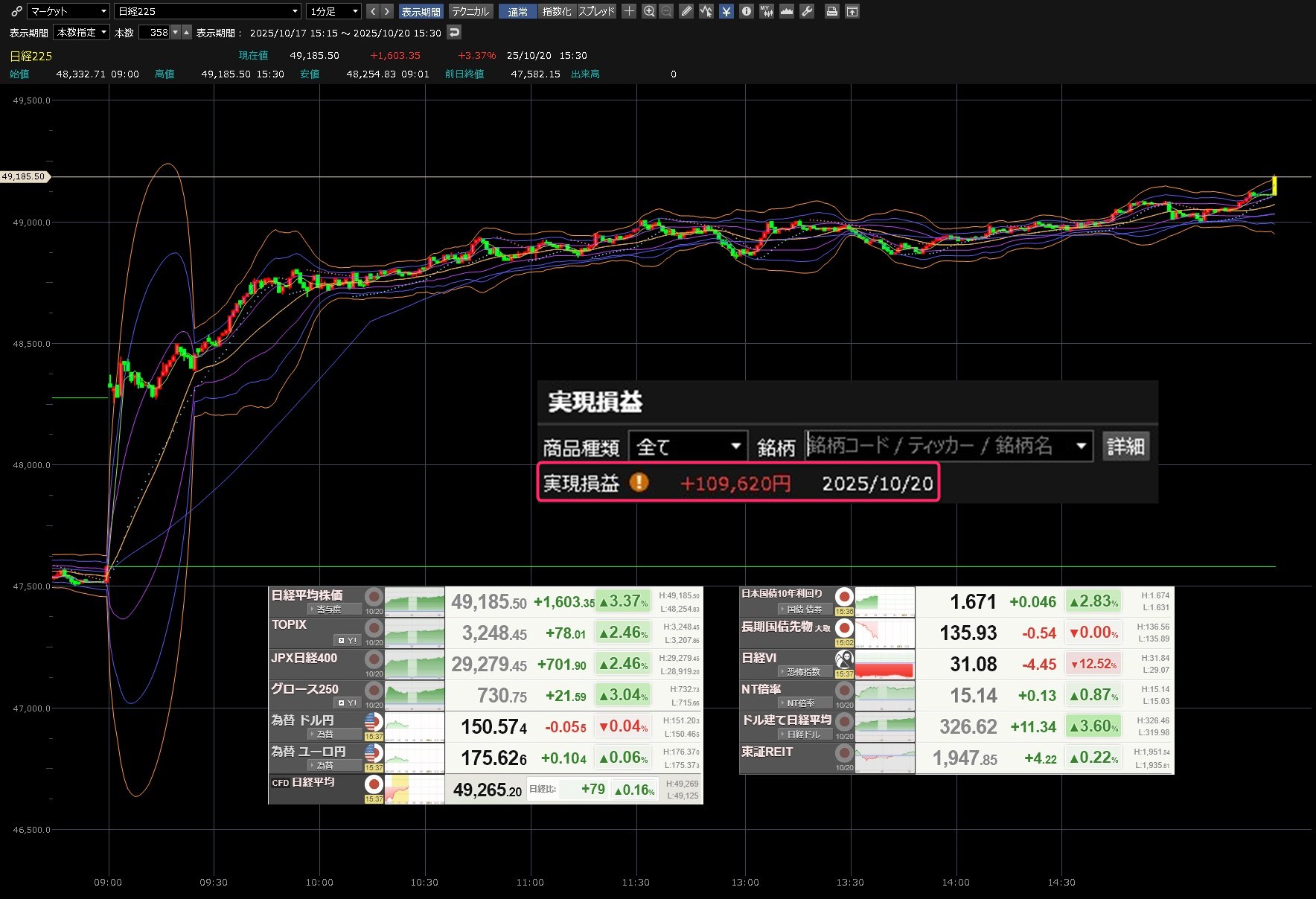Click the 詳細 button
Image resolution: width=1316 pixels, height=899 pixels.
click(1125, 447)
